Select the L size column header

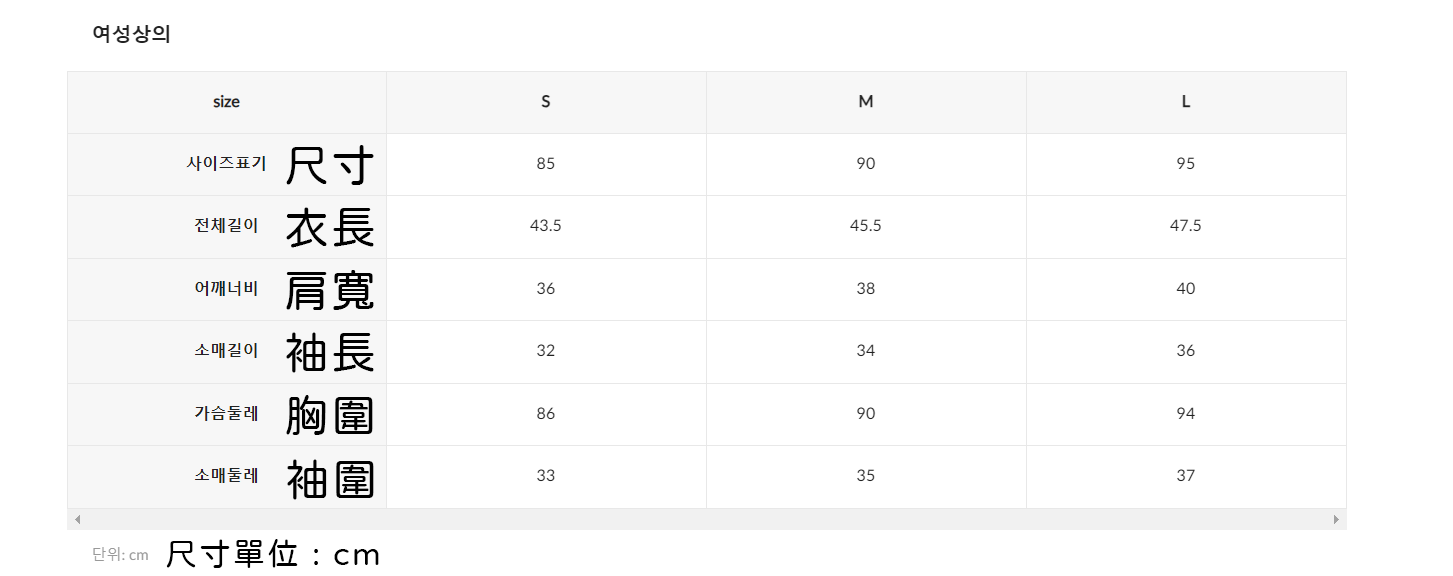click(1186, 102)
